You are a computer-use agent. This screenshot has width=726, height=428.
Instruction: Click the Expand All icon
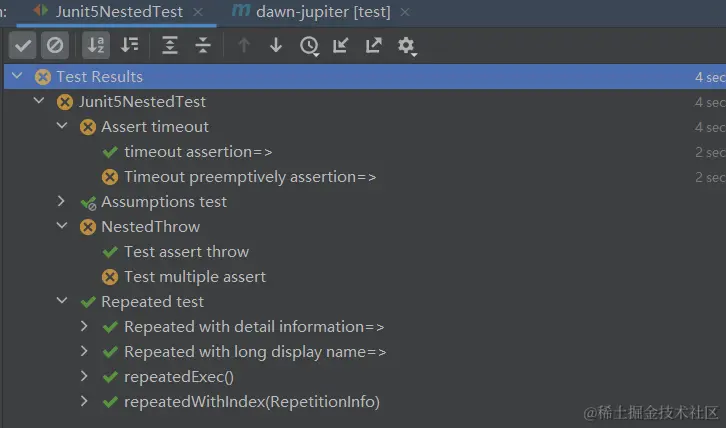[170, 45]
